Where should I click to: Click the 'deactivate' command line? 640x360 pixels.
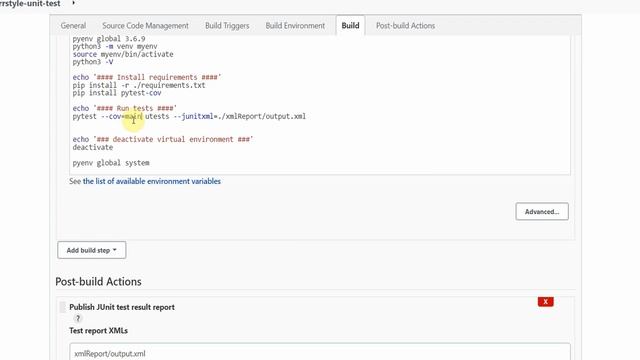click(93, 147)
